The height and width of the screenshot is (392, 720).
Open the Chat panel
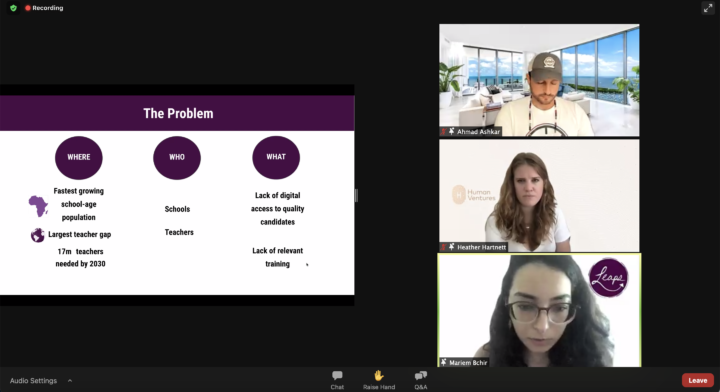337,380
